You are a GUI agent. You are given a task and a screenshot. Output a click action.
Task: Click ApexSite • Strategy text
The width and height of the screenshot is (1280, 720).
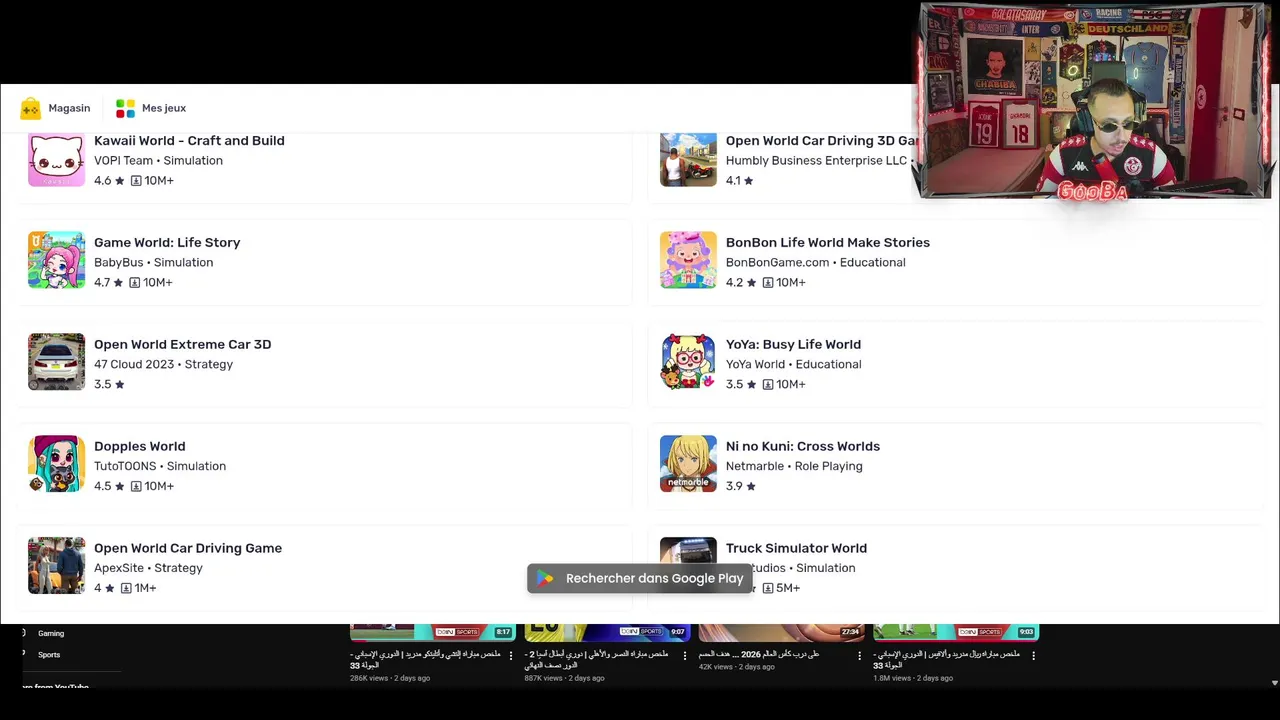[148, 569]
